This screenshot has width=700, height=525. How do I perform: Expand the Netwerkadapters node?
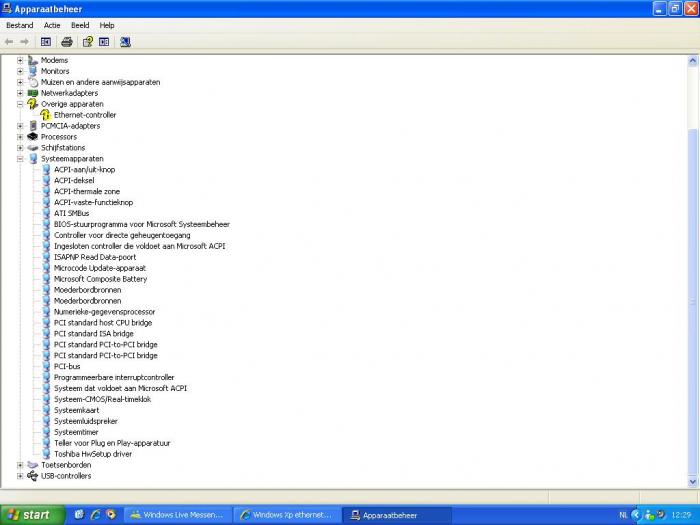(x=20, y=93)
